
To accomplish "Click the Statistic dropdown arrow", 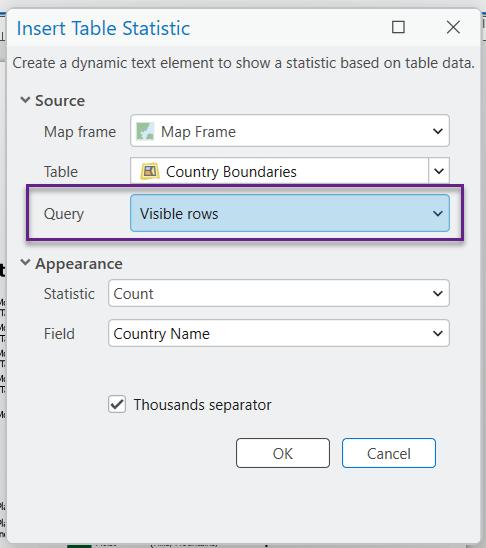I will point(438,294).
